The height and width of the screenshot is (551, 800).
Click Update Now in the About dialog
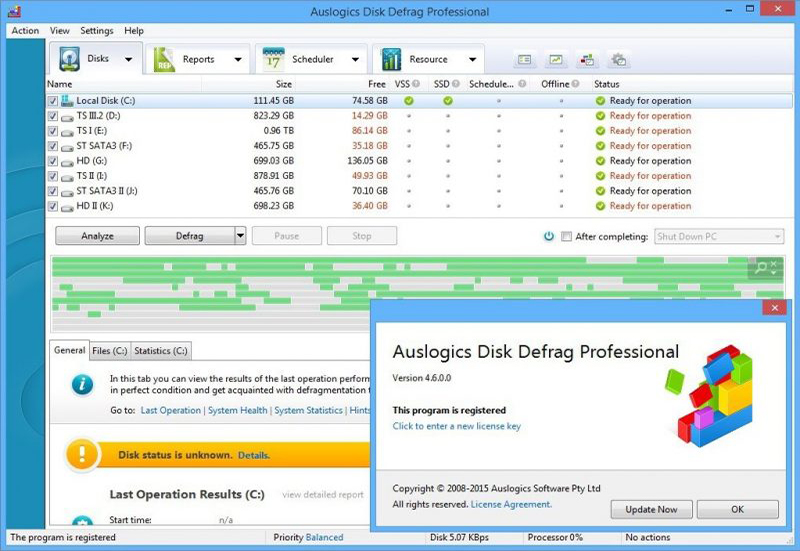[x=651, y=509]
